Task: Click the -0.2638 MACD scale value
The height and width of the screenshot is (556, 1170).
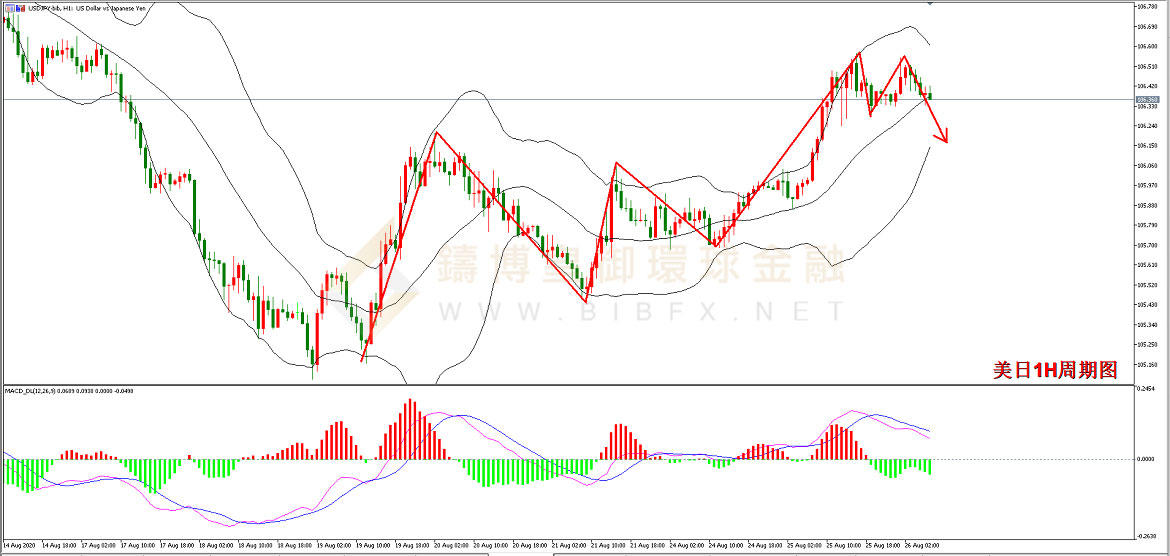Action: [1147, 534]
